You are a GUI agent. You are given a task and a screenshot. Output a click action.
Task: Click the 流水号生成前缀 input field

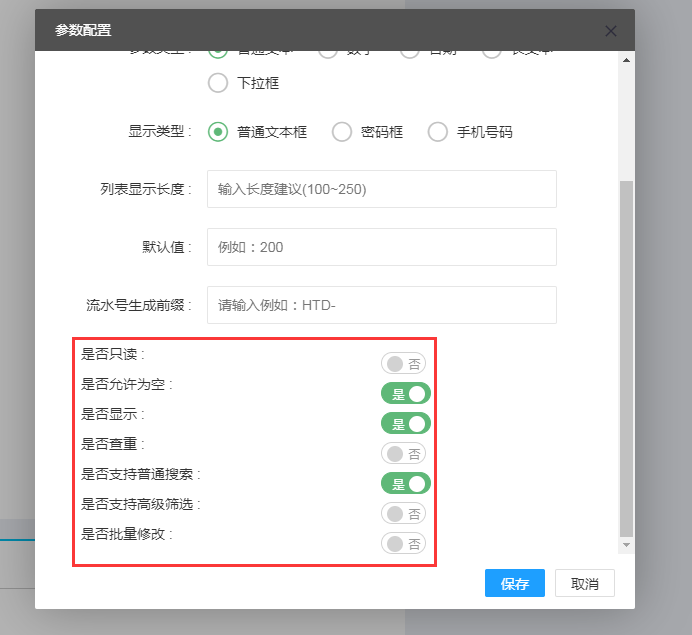pos(382,305)
